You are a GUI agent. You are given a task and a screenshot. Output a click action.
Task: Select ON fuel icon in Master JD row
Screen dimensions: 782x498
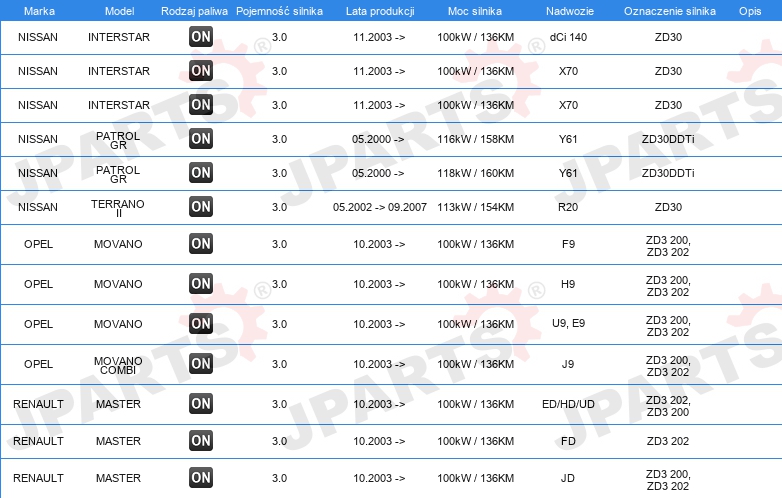pyautogui.click(x=201, y=478)
